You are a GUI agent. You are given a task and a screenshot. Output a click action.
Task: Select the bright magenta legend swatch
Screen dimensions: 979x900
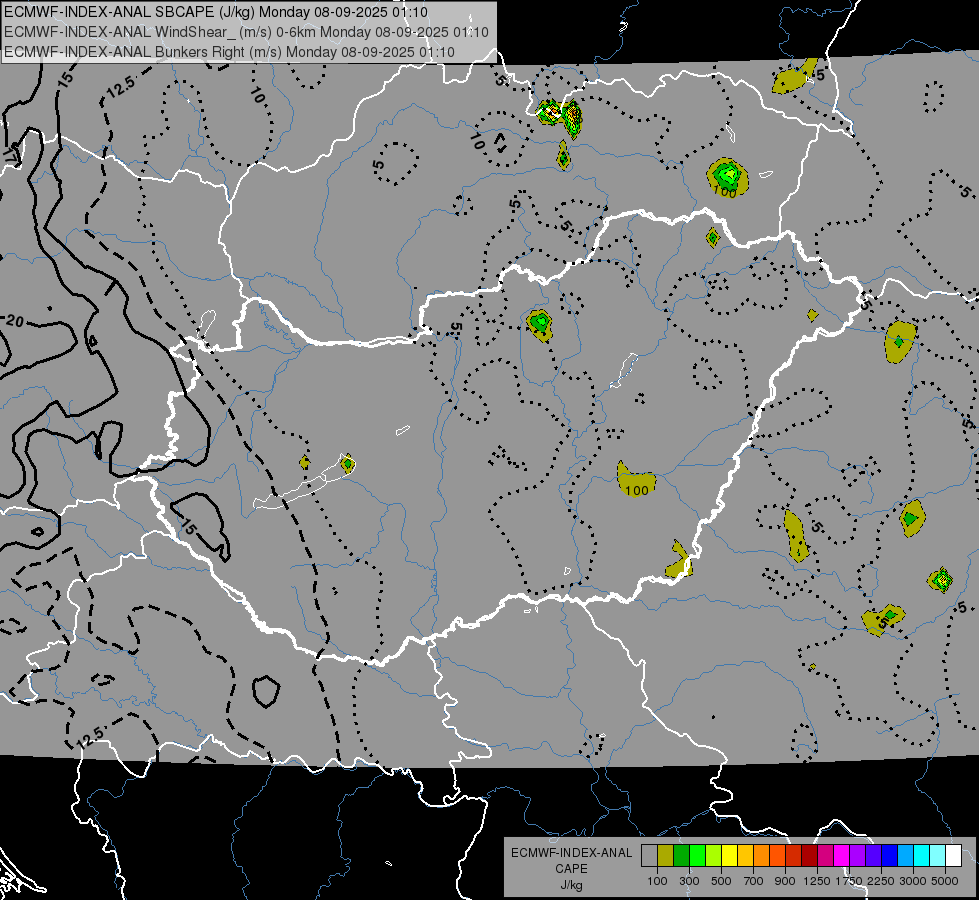[x=842, y=855]
